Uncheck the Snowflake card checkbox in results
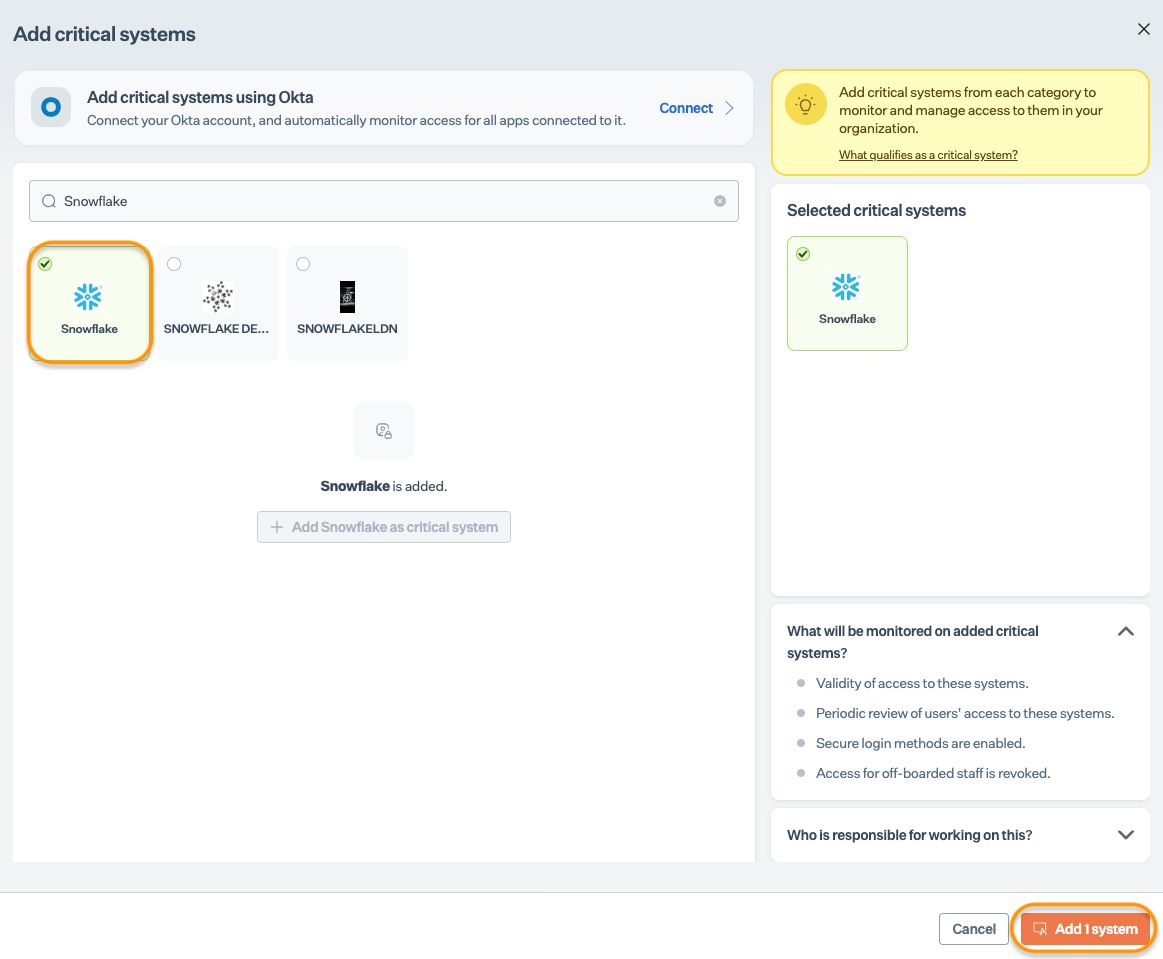Image resolution: width=1163 pixels, height=959 pixels. pyautogui.click(x=45, y=264)
